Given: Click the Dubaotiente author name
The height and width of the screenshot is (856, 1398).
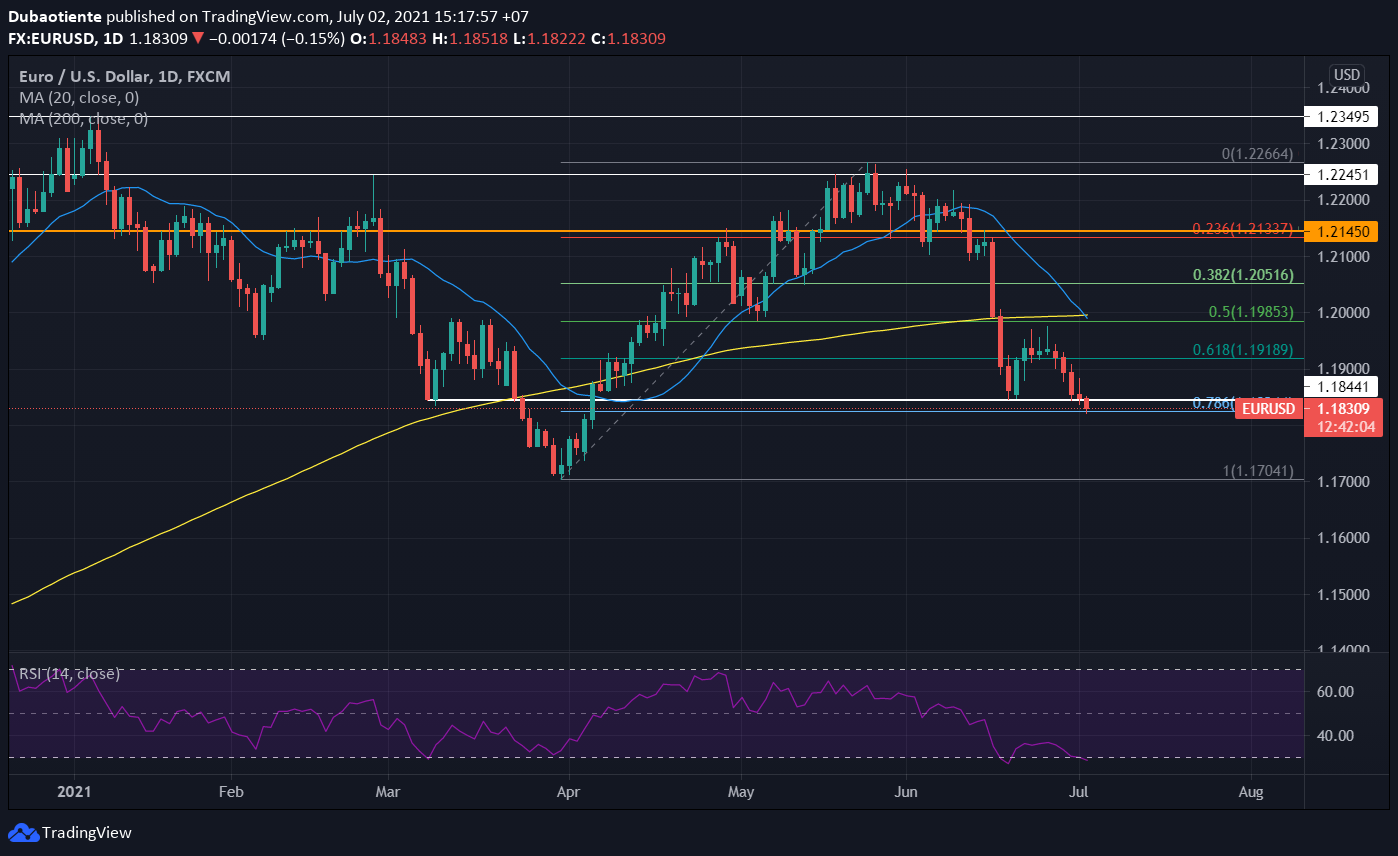Looking at the screenshot, I should (54, 17).
